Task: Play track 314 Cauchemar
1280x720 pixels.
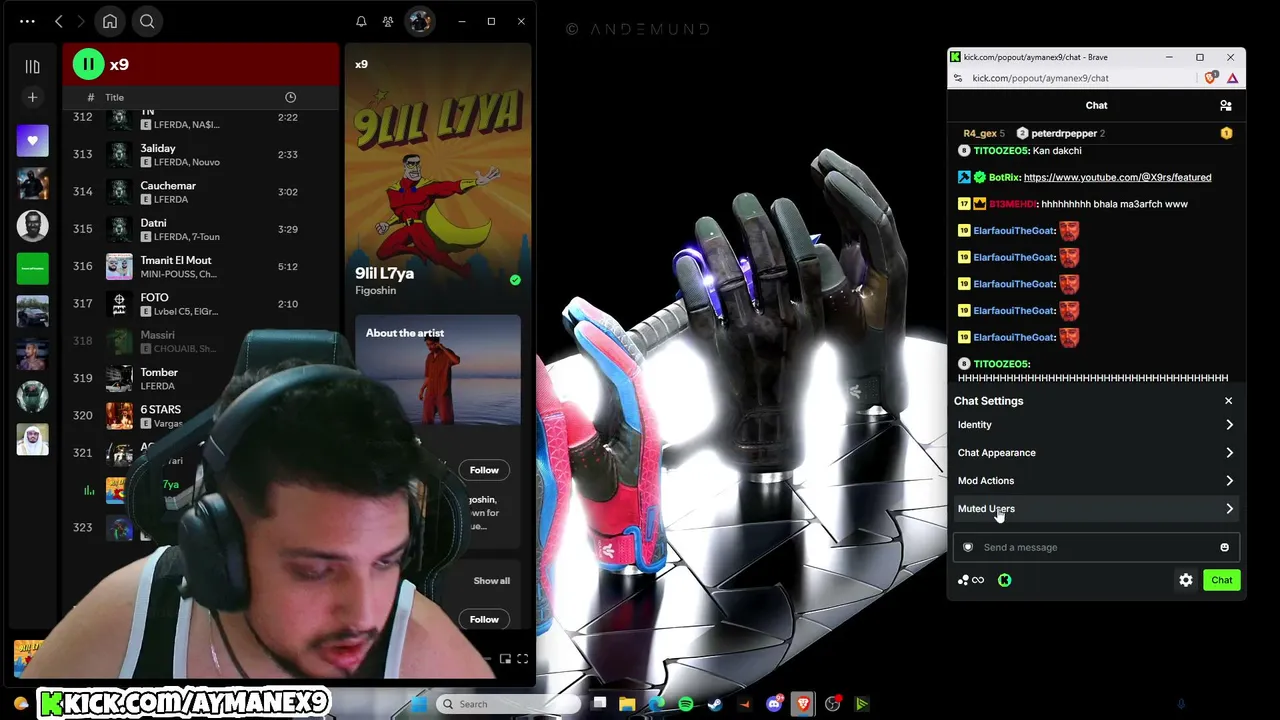Action: click(x=200, y=192)
